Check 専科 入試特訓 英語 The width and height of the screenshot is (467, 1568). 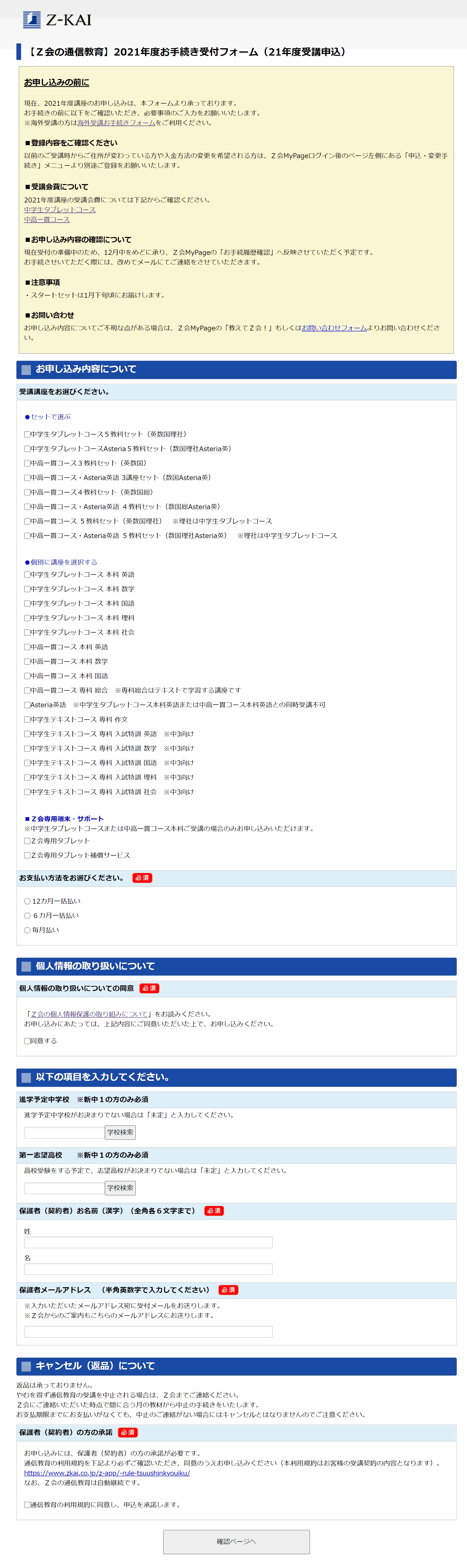pos(27,735)
